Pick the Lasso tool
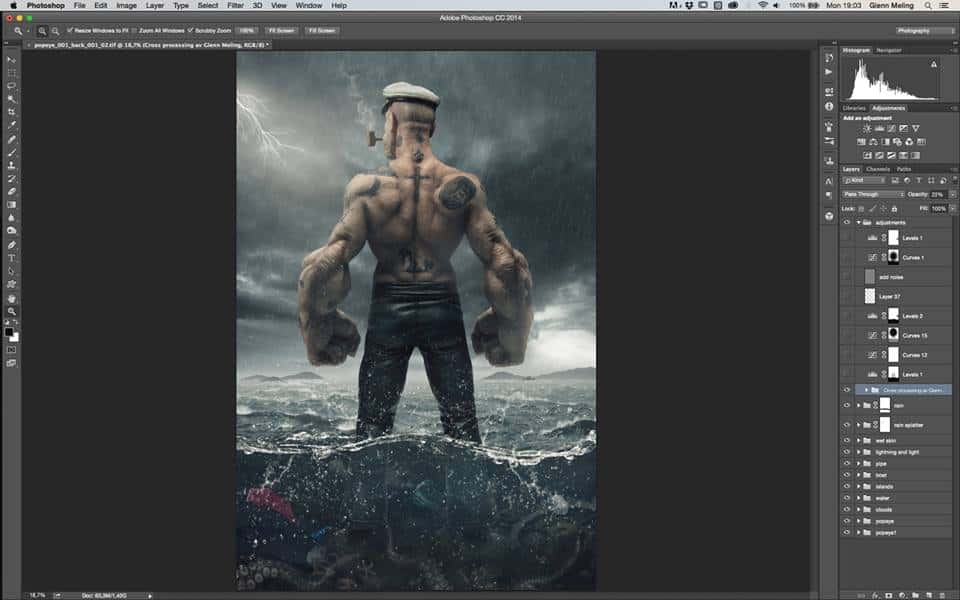The height and width of the screenshot is (600, 960). coord(11,86)
